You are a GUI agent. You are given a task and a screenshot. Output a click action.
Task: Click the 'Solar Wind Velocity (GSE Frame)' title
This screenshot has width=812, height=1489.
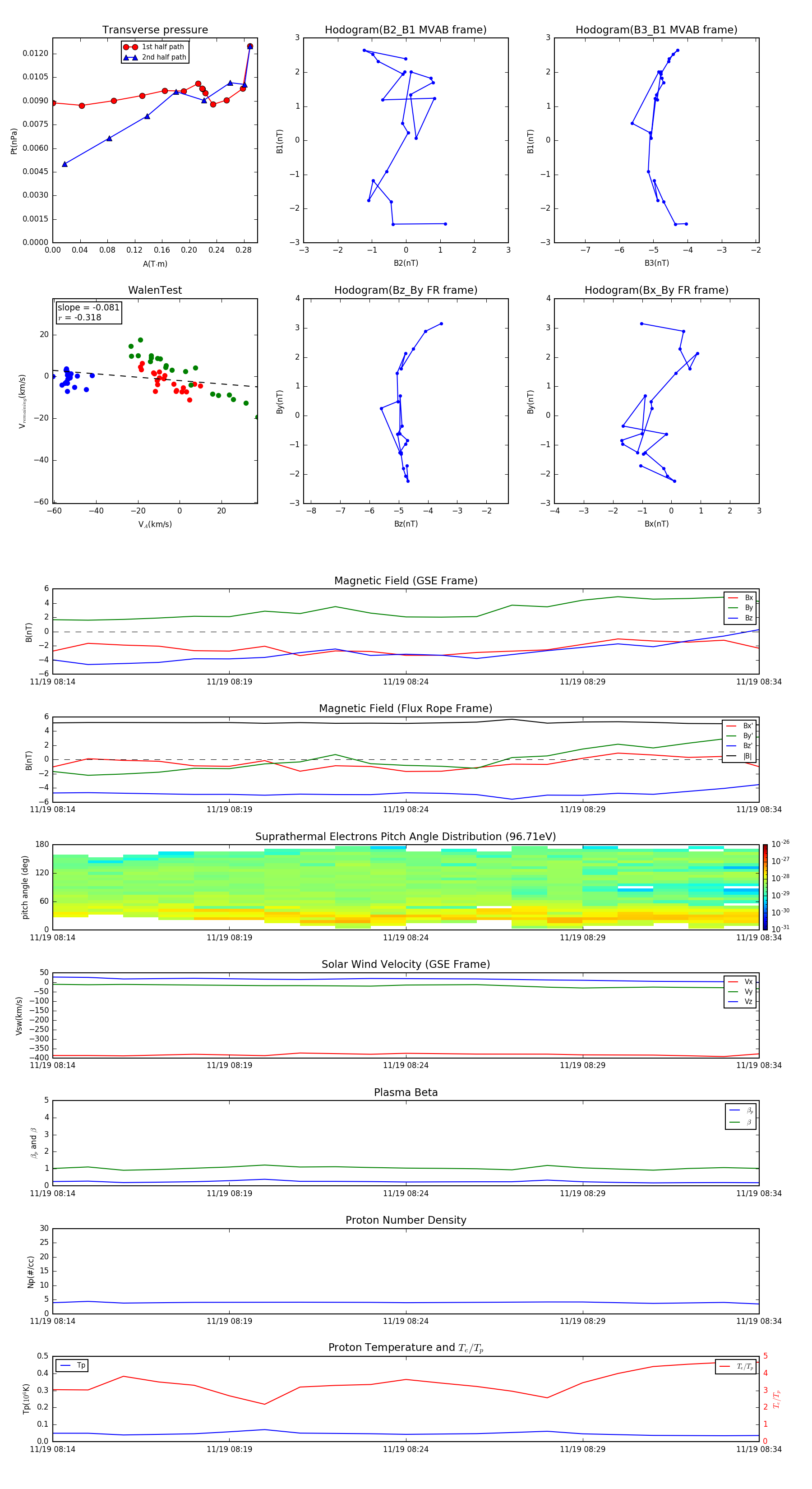pyautogui.click(x=406, y=965)
